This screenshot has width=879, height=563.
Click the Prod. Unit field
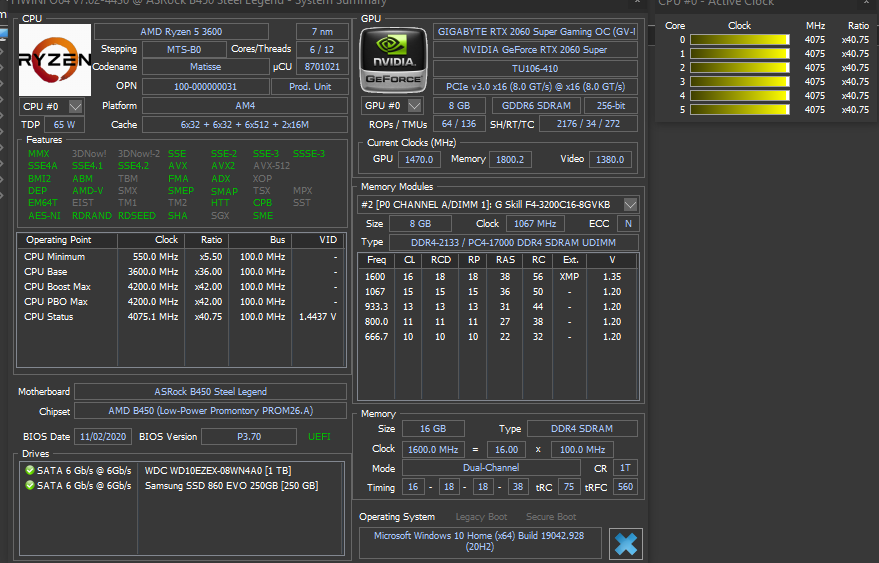point(310,87)
